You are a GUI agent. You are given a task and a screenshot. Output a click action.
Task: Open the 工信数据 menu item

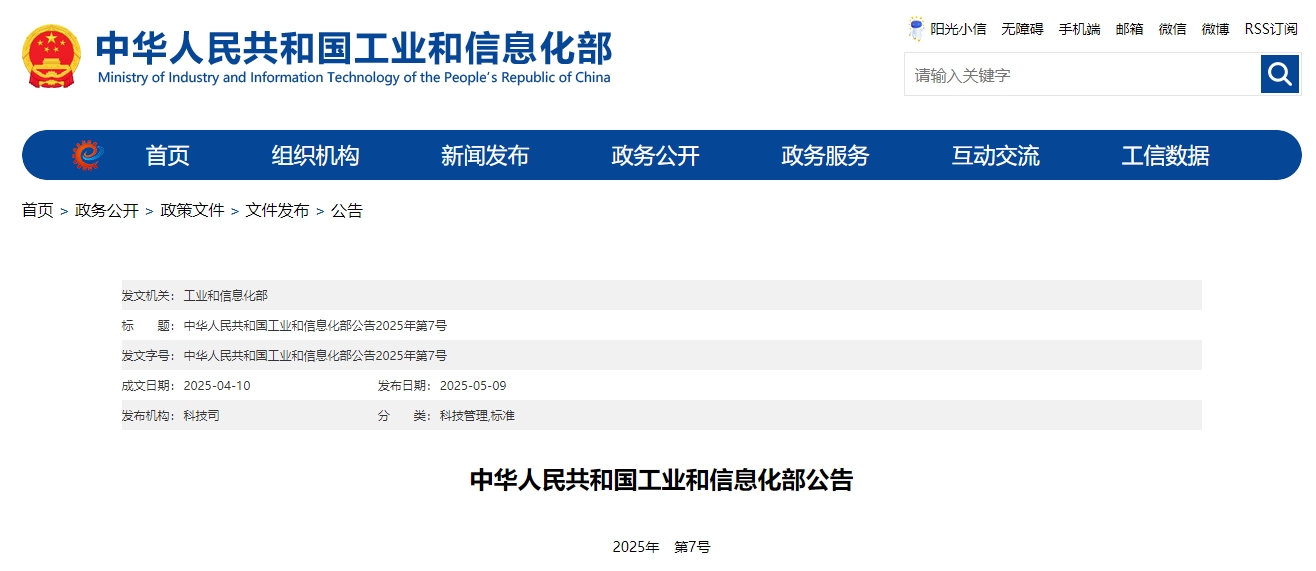(1165, 155)
